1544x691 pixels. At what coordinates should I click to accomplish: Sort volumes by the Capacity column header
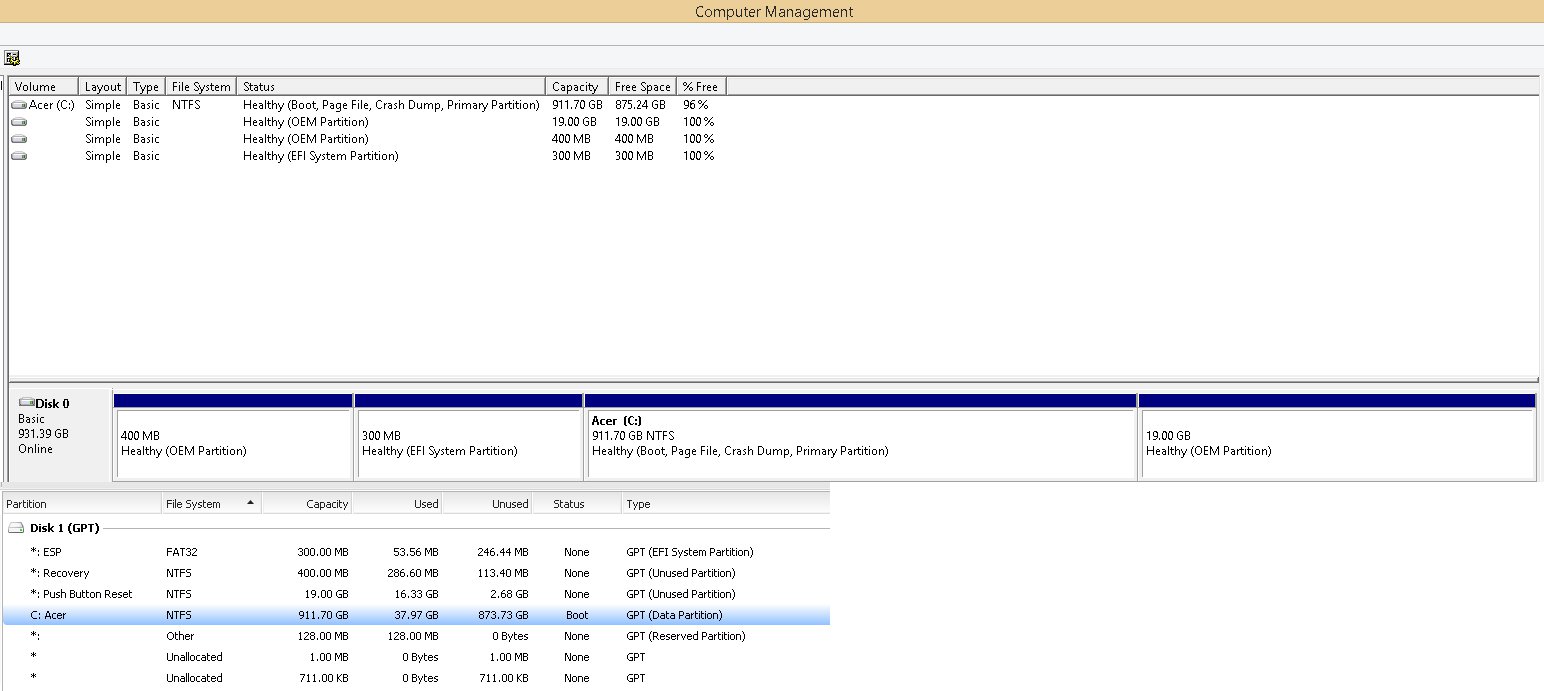575,87
